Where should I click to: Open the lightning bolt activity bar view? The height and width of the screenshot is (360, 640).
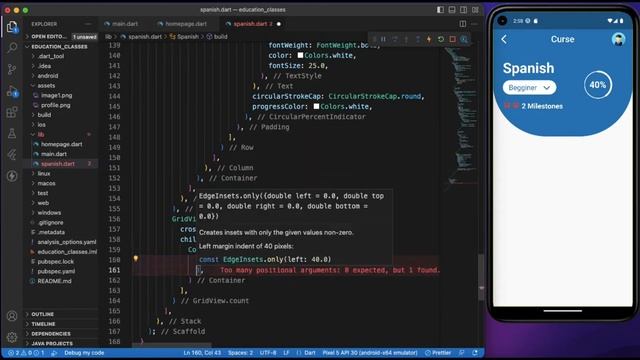click(x=12, y=176)
